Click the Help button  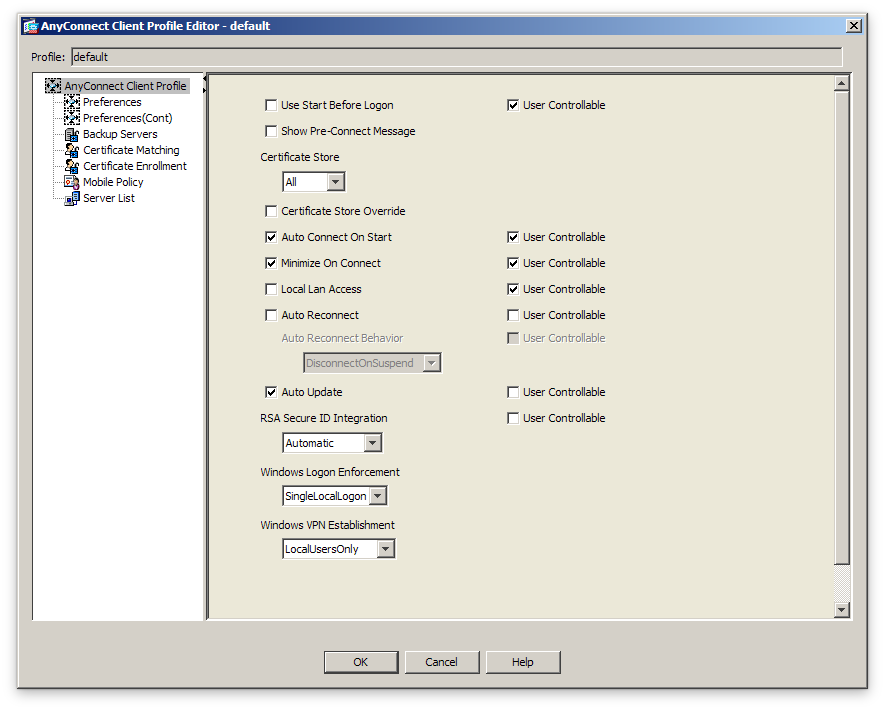coord(523,662)
